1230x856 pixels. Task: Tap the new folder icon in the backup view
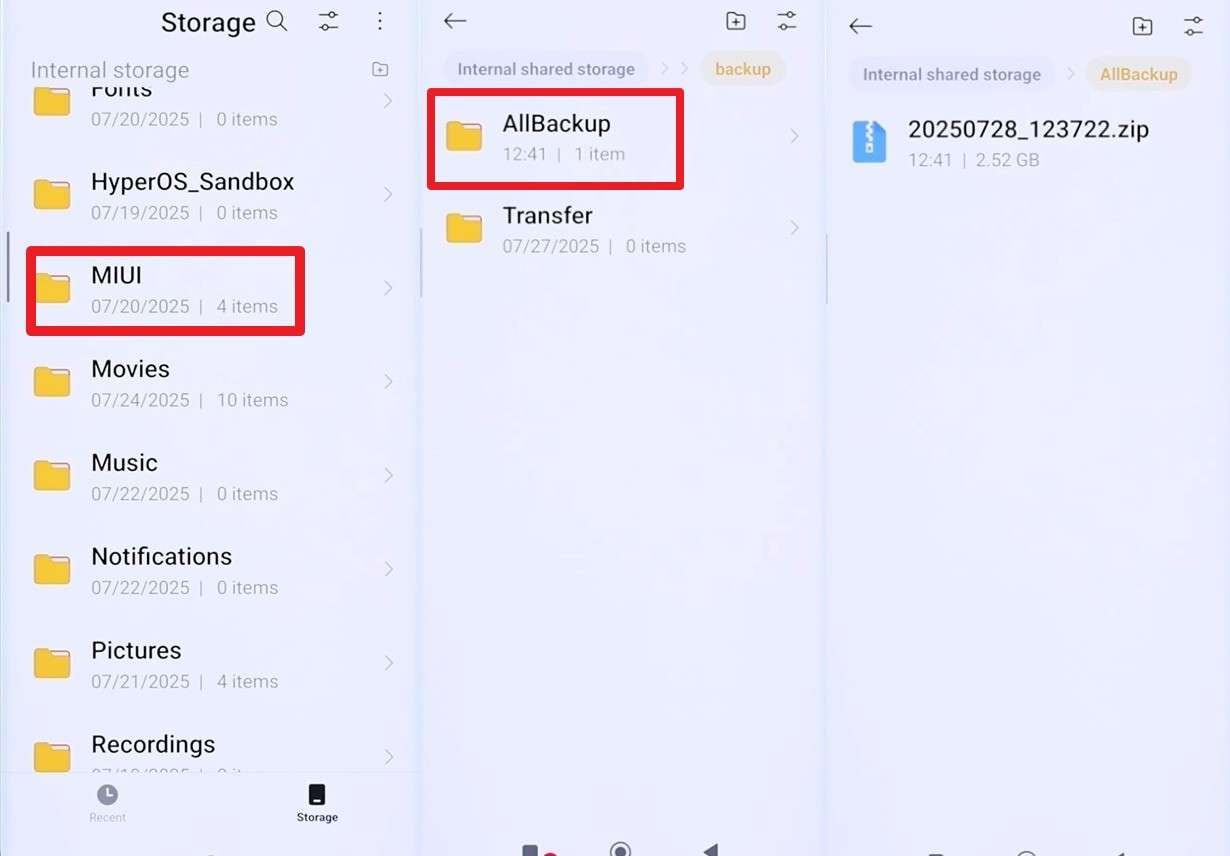[736, 20]
